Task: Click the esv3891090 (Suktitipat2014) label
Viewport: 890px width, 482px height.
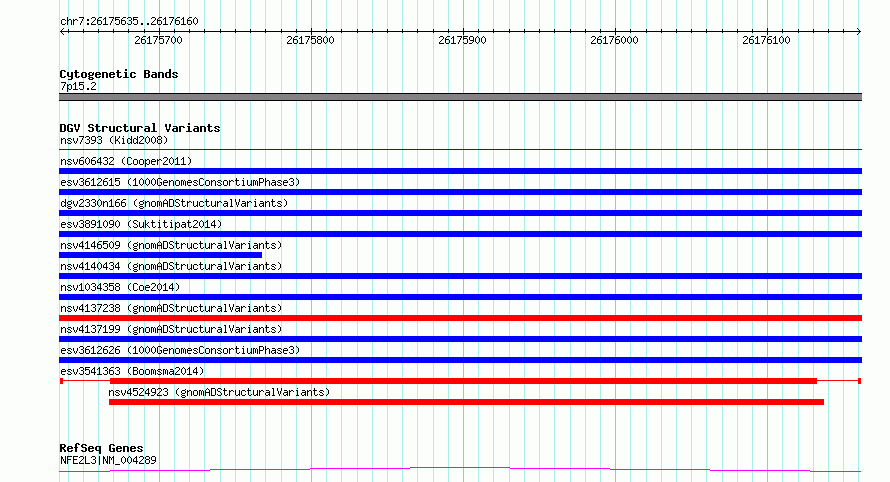Action: click(x=141, y=224)
